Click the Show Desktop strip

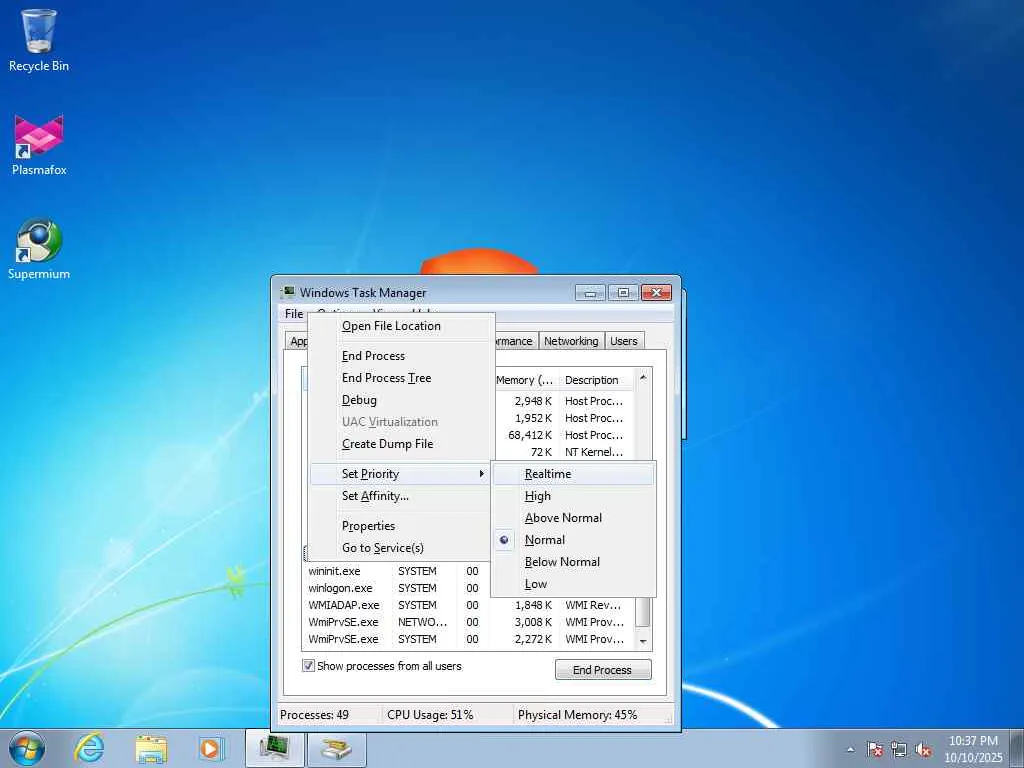click(1018, 748)
